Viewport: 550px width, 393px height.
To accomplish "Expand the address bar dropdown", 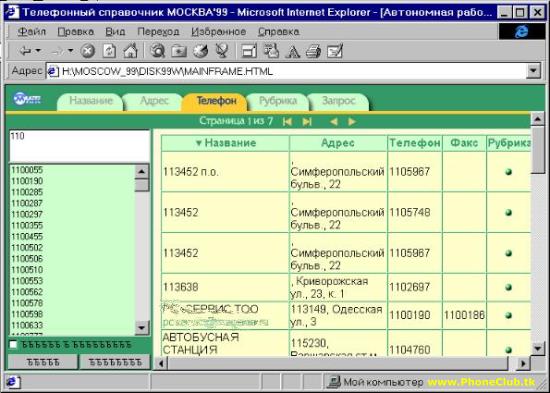I will [533, 71].
